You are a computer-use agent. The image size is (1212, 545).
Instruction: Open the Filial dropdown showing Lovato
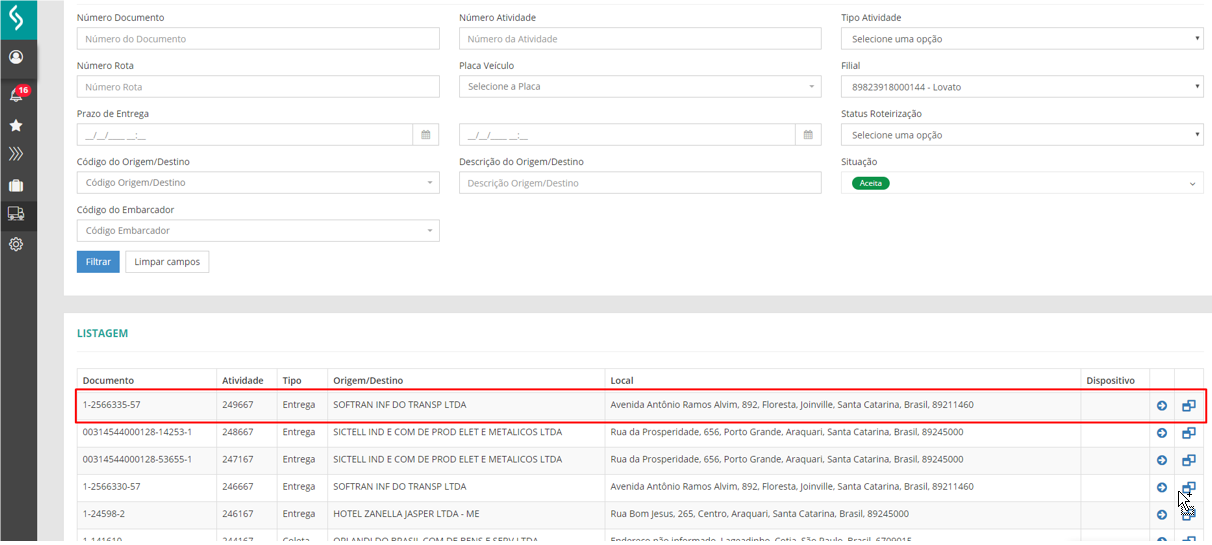pyautogui.click(x=1021, y=87)
